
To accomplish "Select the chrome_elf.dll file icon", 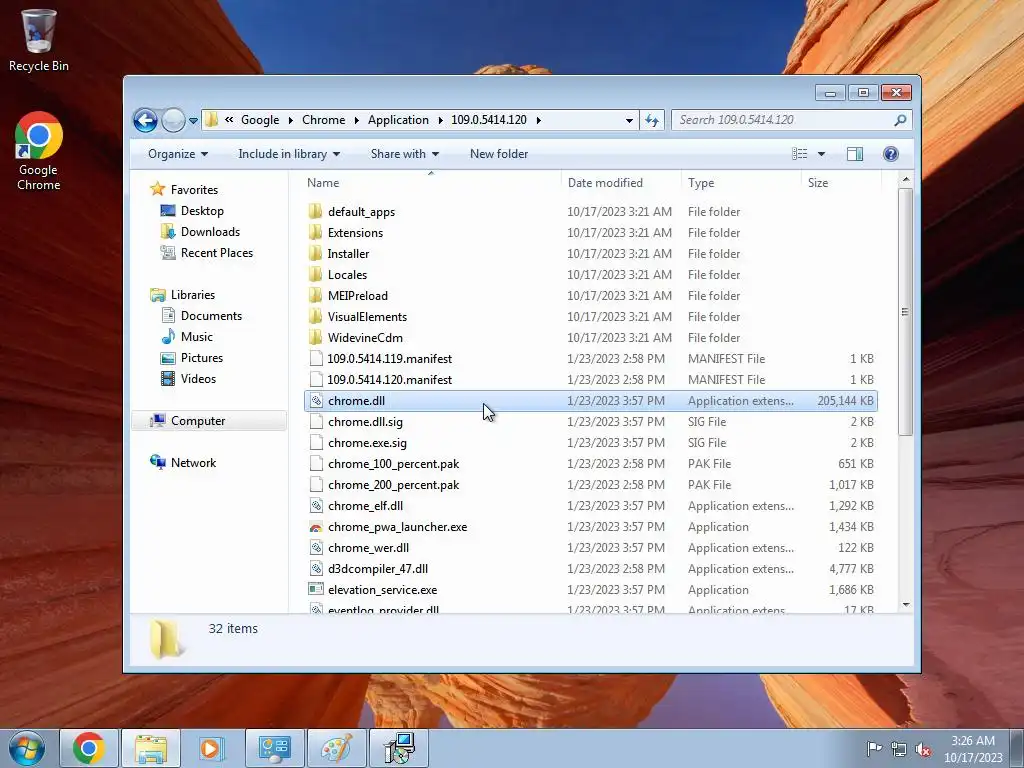I will point(316,505).
